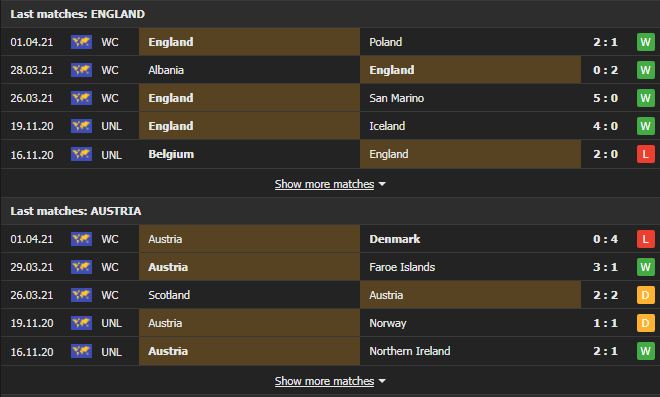
Task: Open the England vs Iceland 4:0 score
Action: (605, 126)
